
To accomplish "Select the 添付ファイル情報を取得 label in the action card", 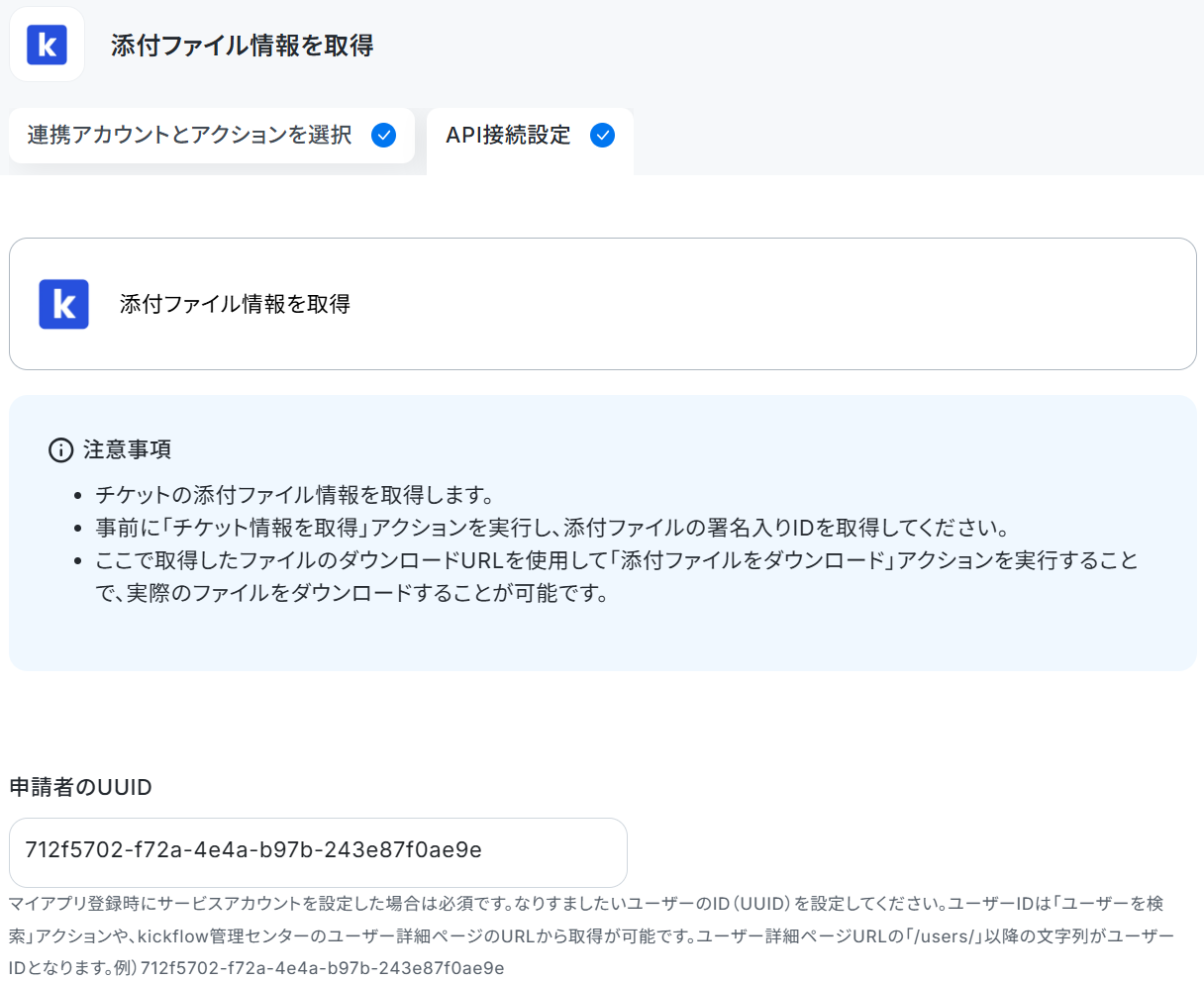I will (x=235, y=304).
